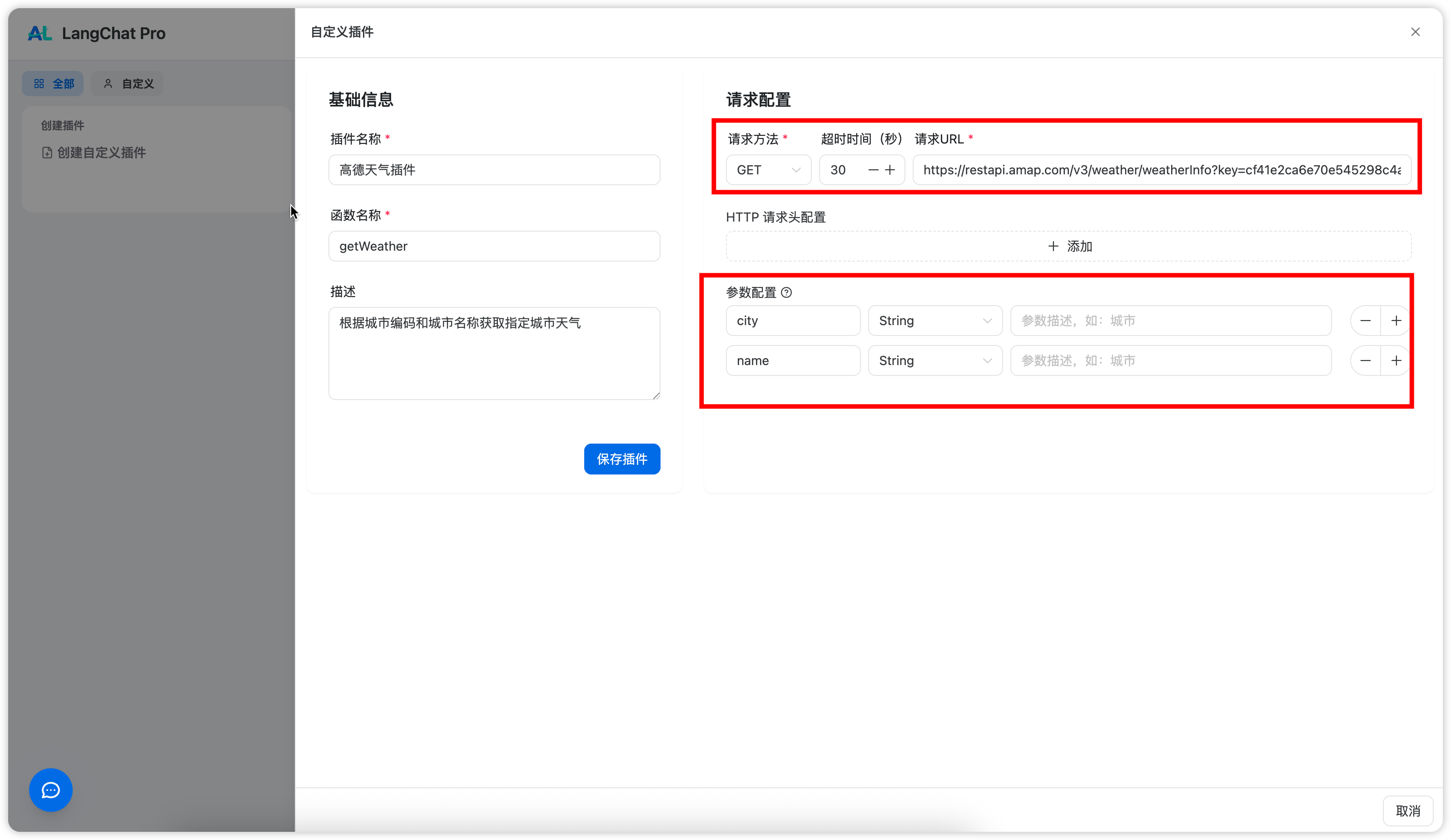Click 添加 to add HTTP request header
Viewport: 1451px width, 840px height.
pos(1068,246)
